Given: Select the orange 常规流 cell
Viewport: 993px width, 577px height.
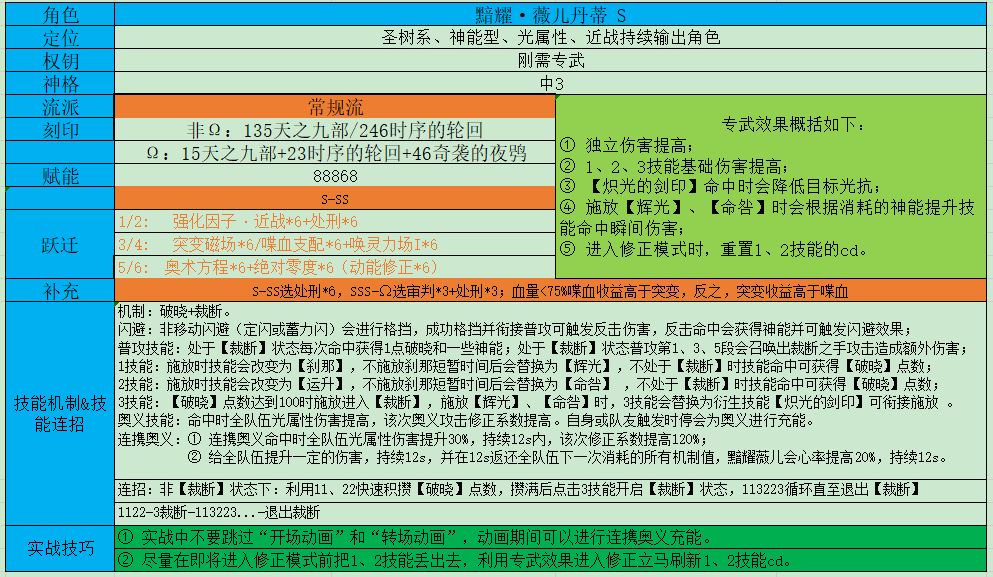Looking at the screenshot, I should pyautogui.click(x=334, y=106).
